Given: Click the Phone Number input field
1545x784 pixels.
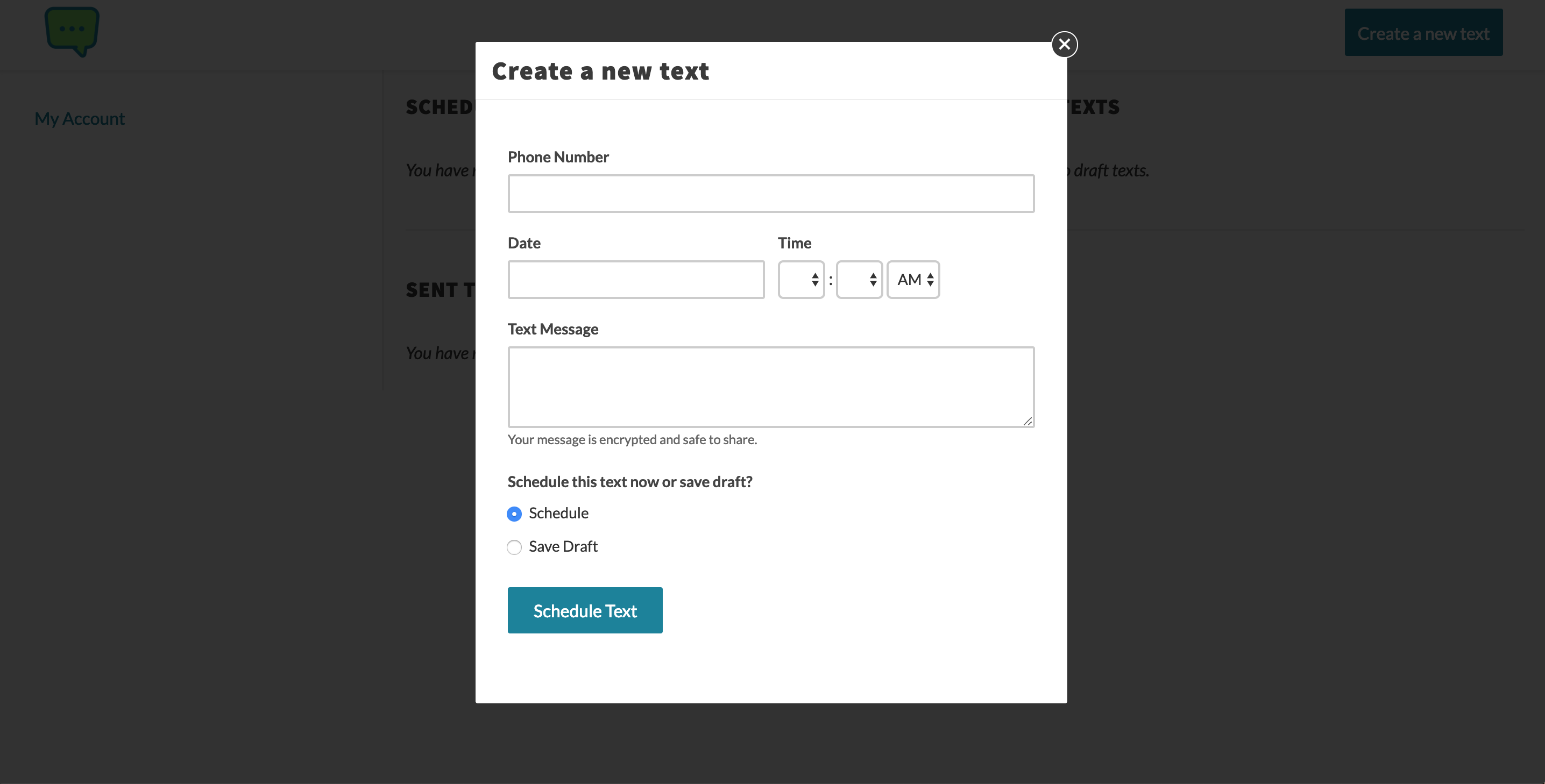Looking at the screenshot, I should (x=770, y=193).
